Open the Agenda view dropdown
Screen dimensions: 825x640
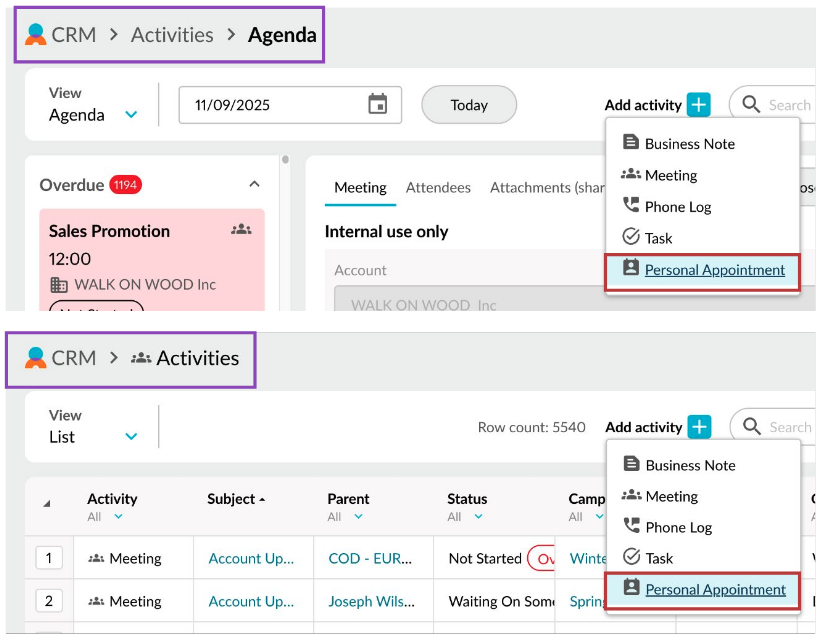(131, 115)
